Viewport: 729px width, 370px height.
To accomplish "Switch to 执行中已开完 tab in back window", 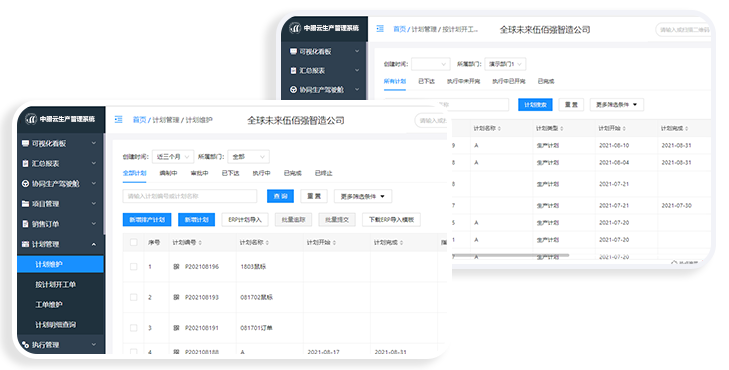I will coord(509,81).
